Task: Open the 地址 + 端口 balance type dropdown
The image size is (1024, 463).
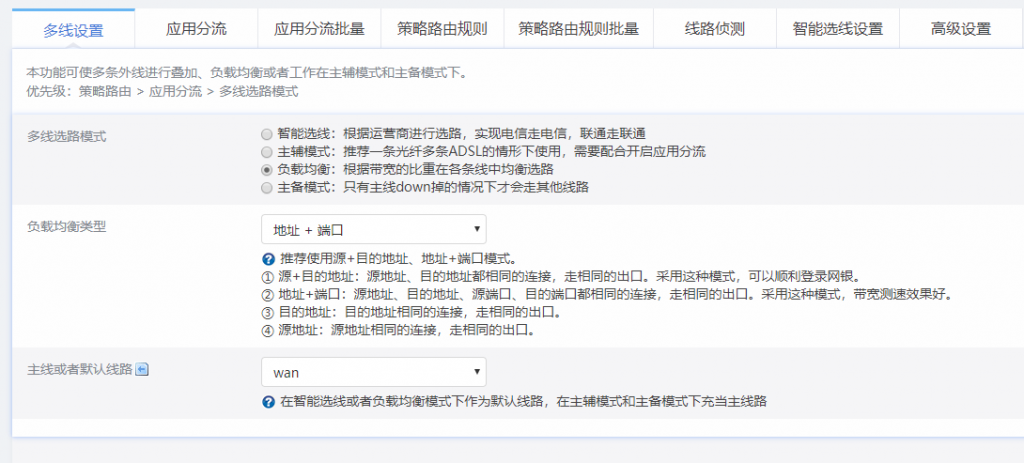Action: (373, 229)
